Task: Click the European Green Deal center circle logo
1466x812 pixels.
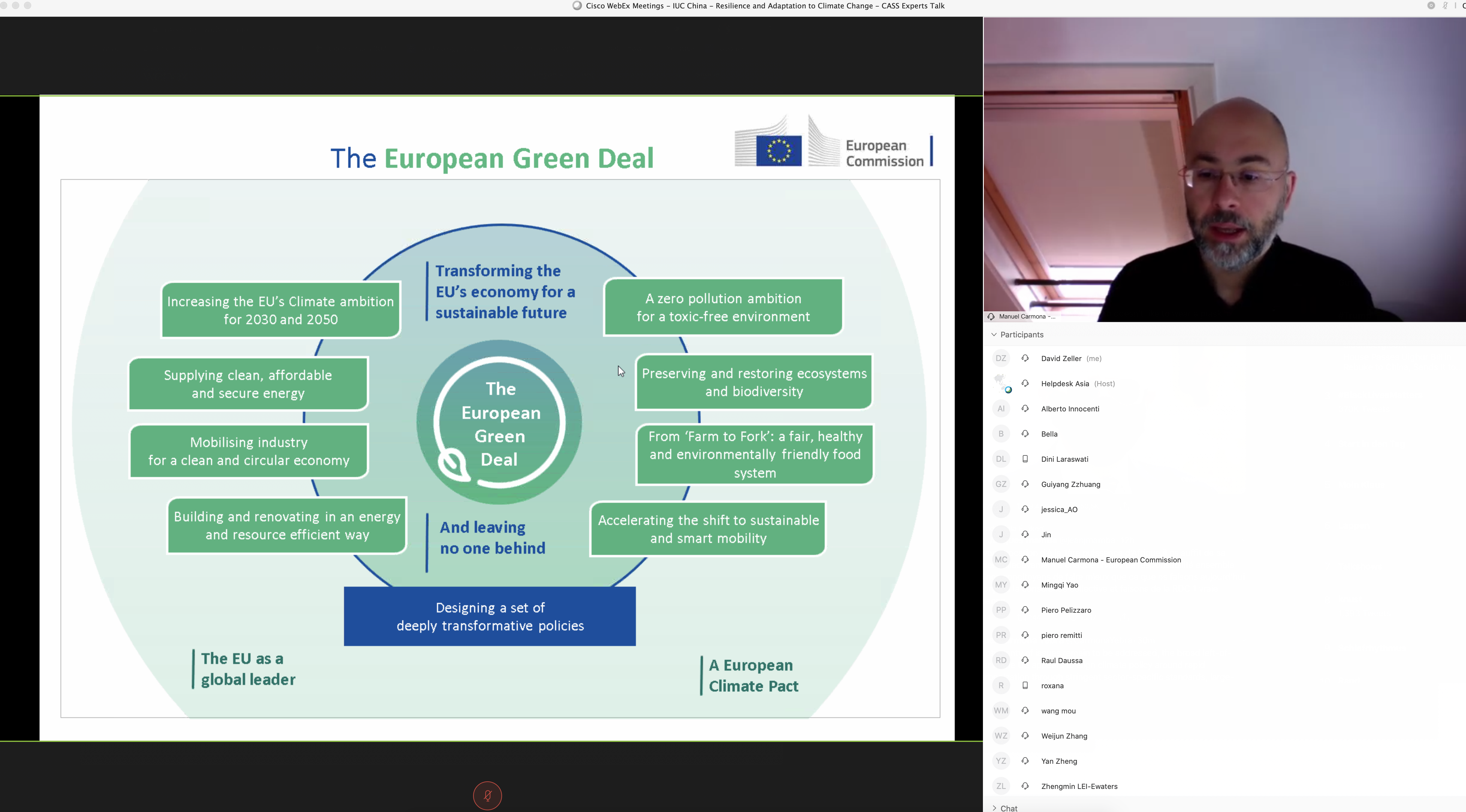Action: (x=499, y=423)
